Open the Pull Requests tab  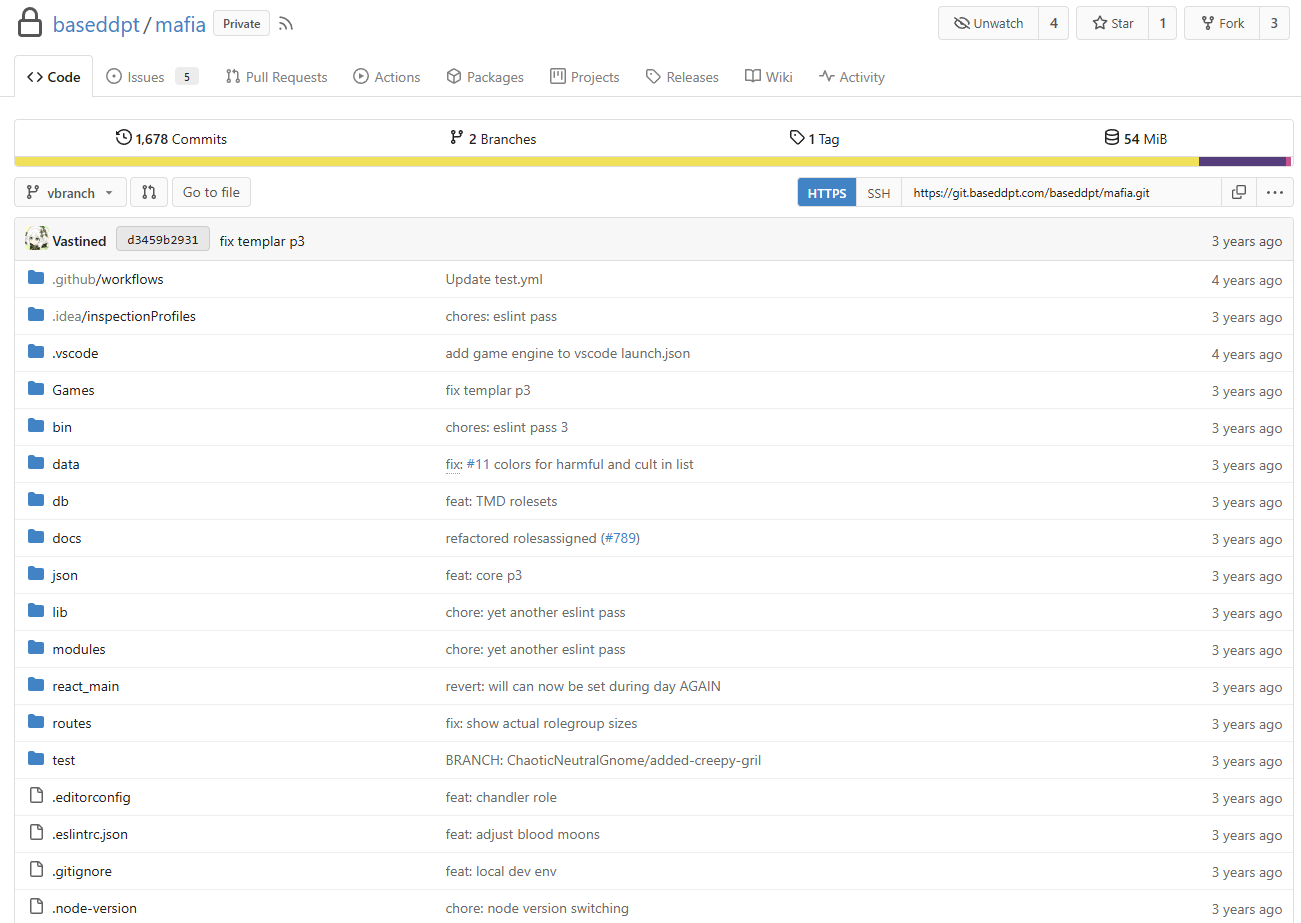(276, 77)
